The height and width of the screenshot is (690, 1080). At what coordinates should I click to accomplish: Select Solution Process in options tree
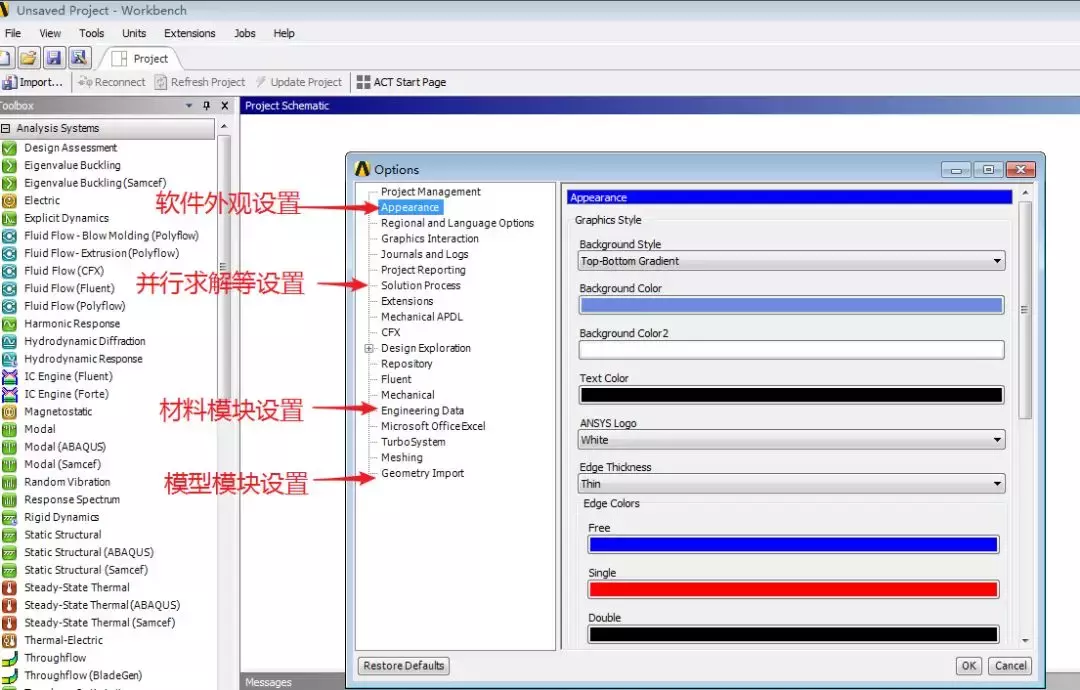(x=421, y=285)
